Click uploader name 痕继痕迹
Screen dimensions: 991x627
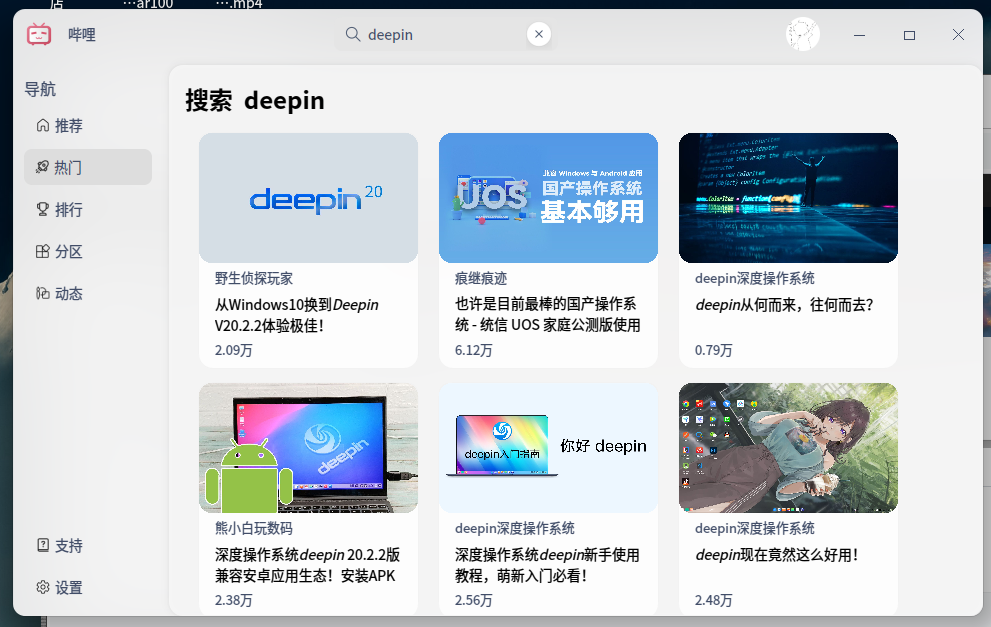pos(481,278)
